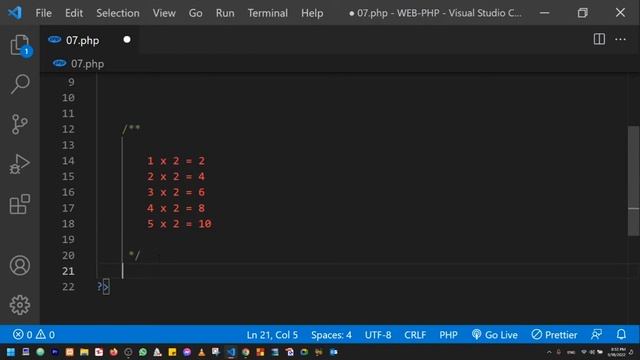Click the line '3 x 2 = 6'
This screenshot has width=640, height=360.
coord(176,192)
